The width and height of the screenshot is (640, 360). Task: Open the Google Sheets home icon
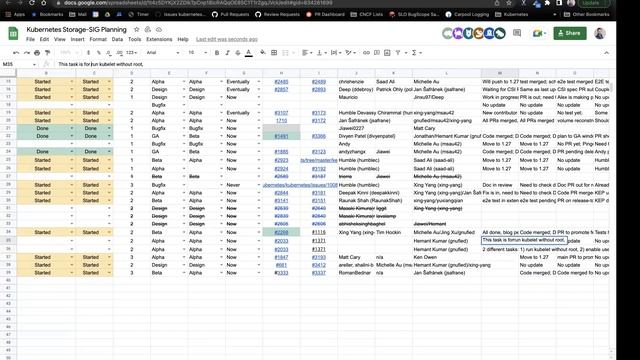(x=13, y=33)
